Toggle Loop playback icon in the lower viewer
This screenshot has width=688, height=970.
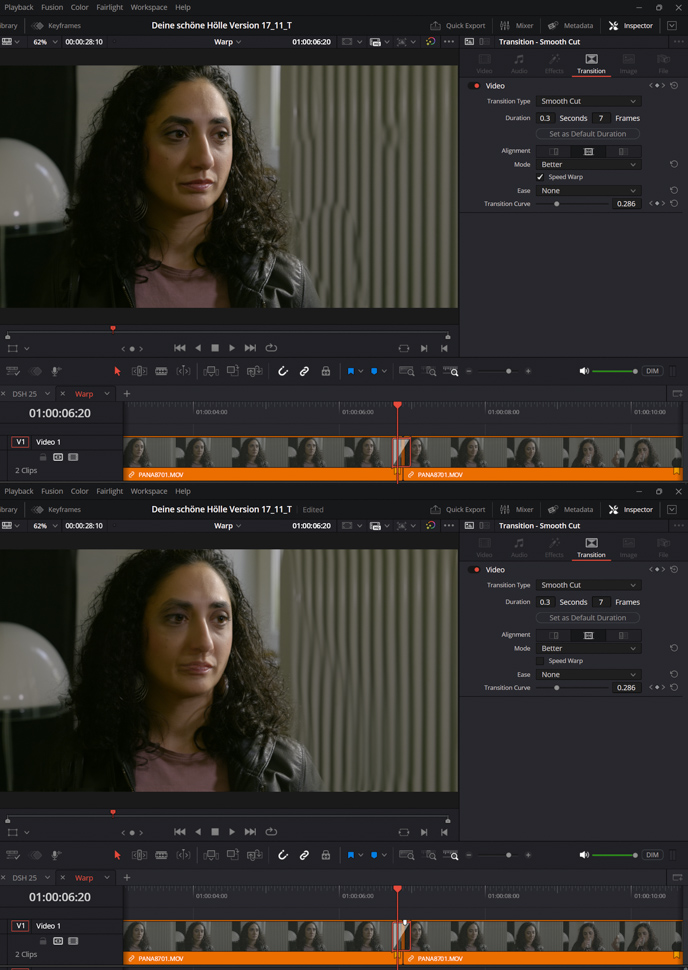tap(271, 832)
